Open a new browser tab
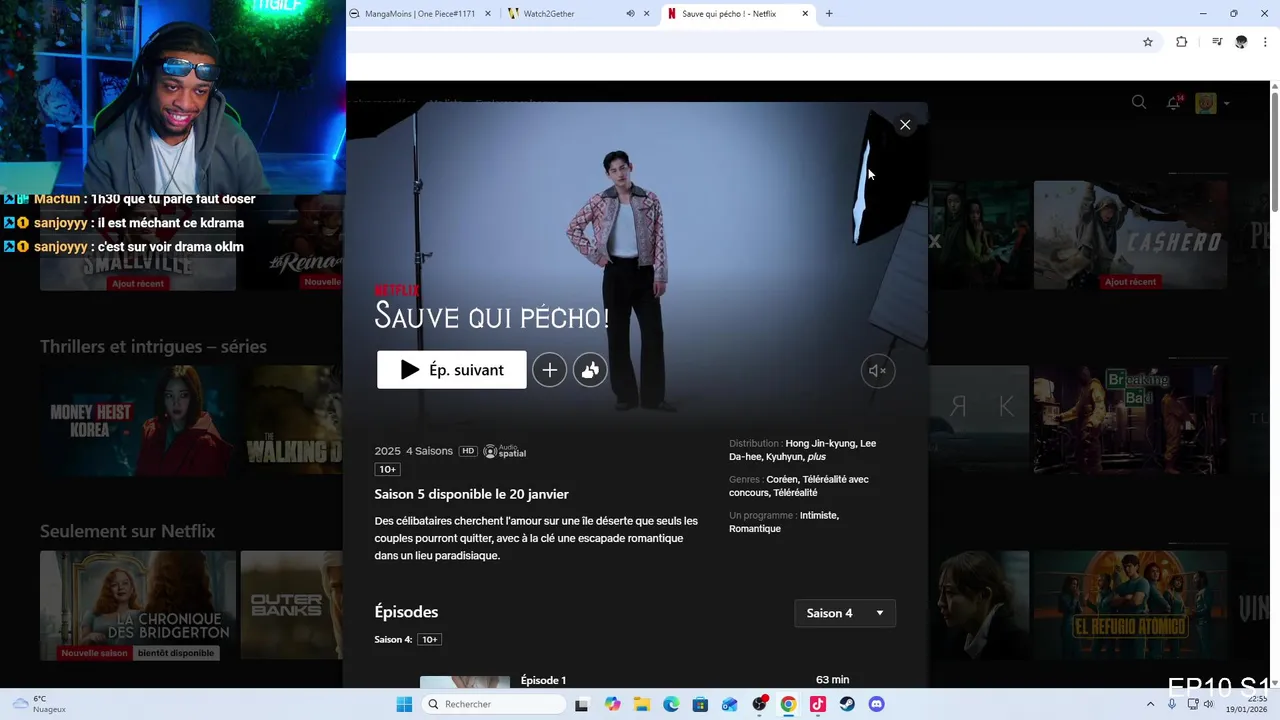Image resolution: width=1280 pixels, height=720 pixels. (829, 13)
